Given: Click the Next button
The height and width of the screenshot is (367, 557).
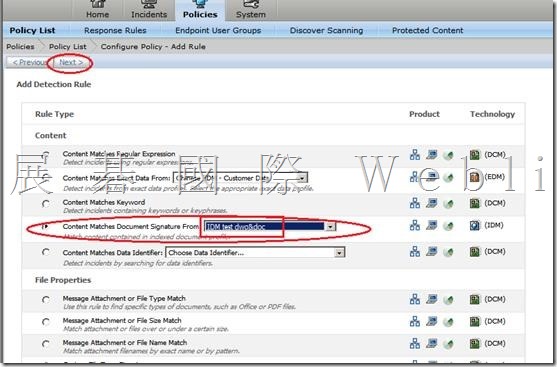Looking at the screenshot, I should pyautogui.click(x=71, y=62).
